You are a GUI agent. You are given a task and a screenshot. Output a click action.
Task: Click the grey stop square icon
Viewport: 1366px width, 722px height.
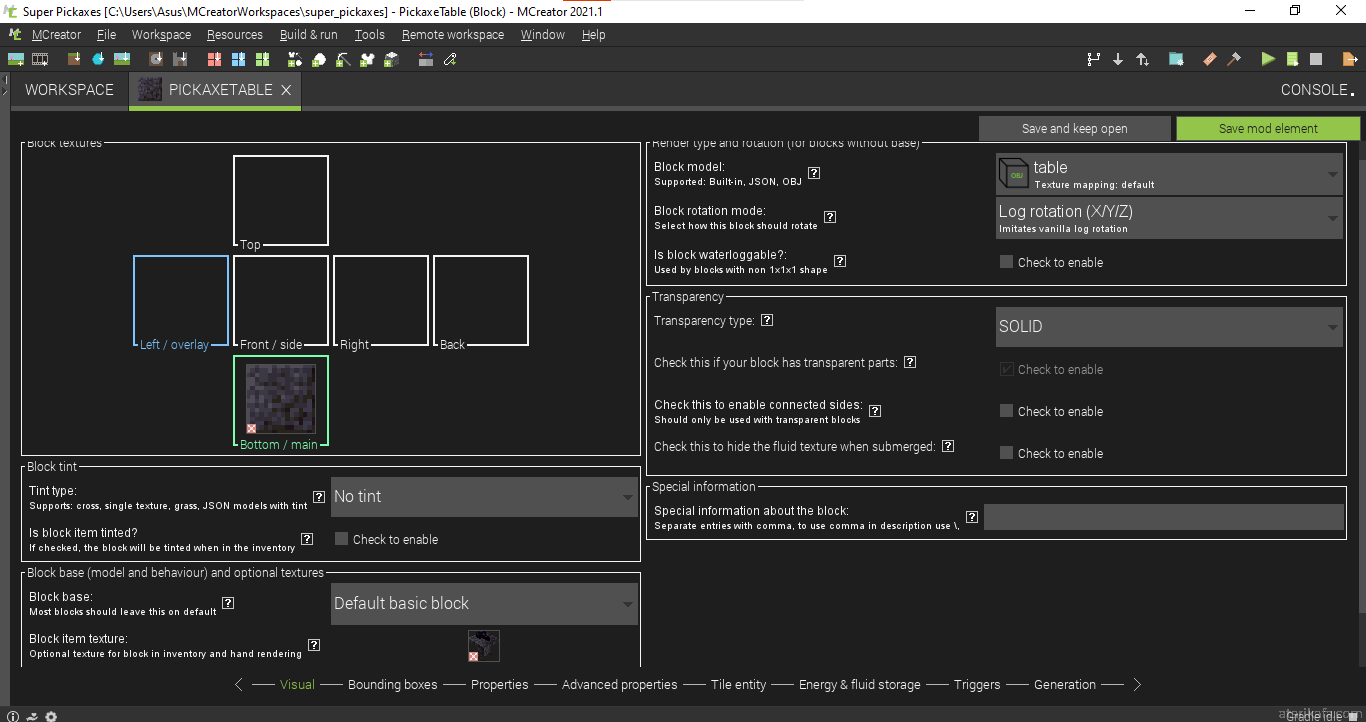1316,59
